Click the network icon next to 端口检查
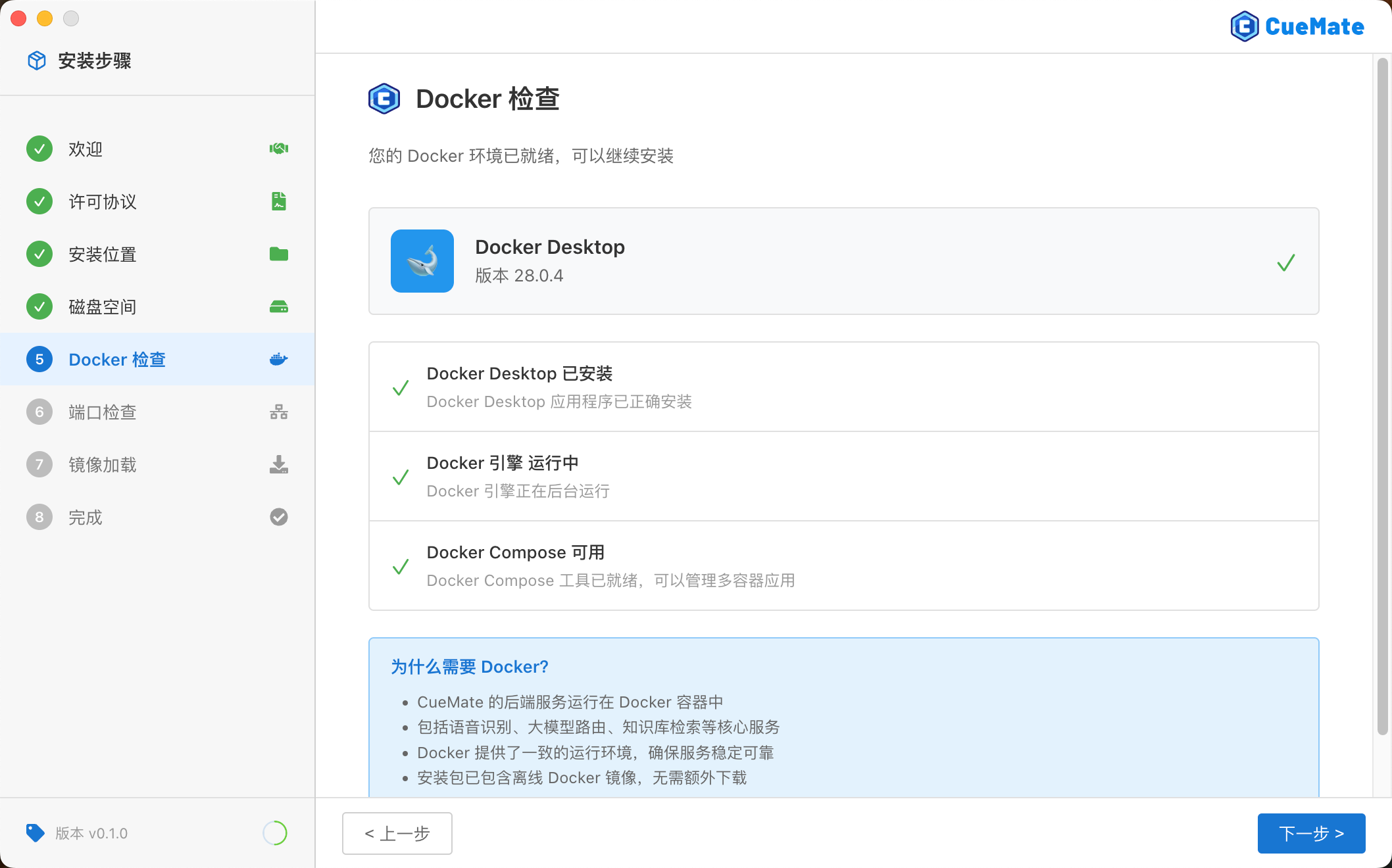 278,412
